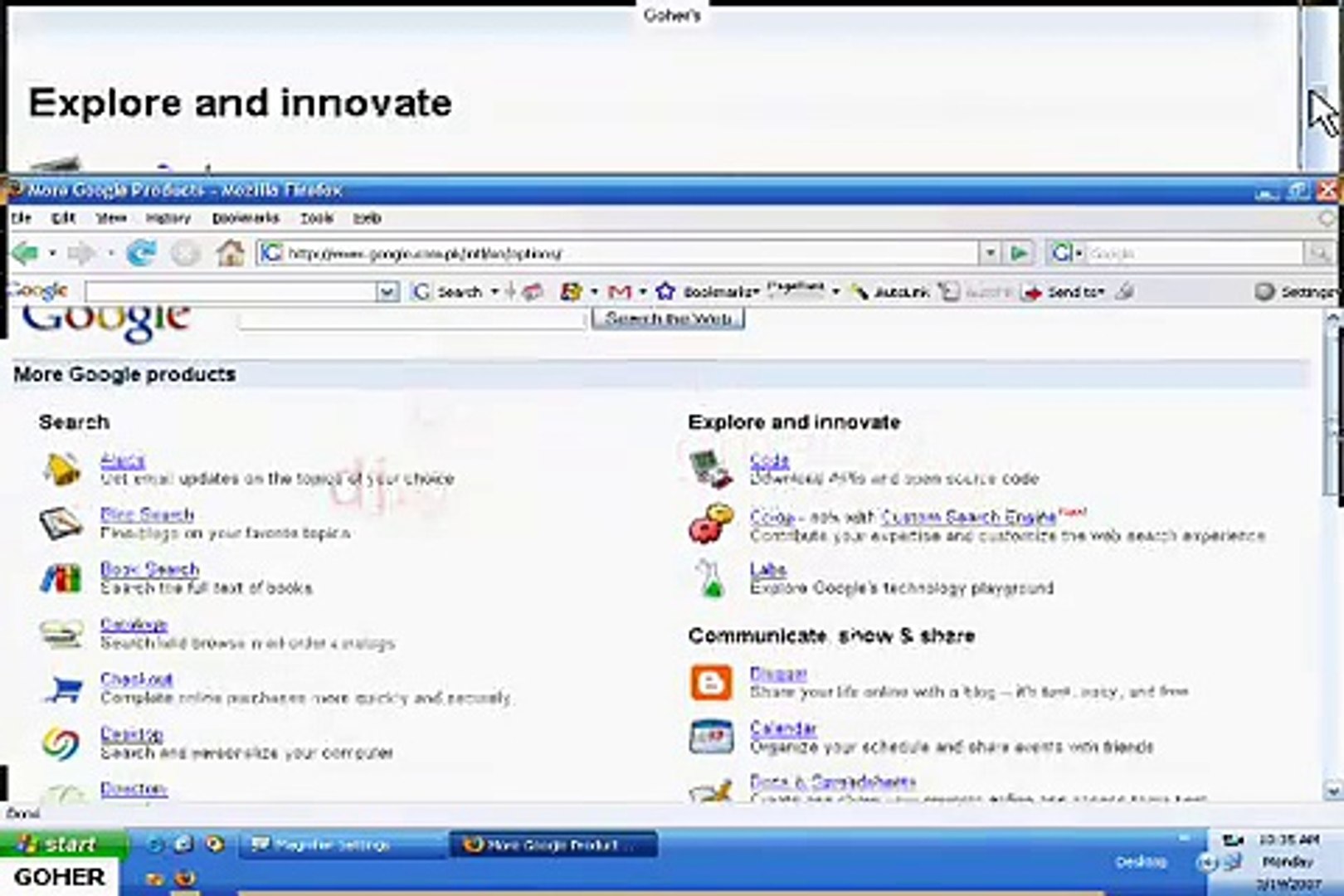The image size is (1344, 896).
Task: Open the Edit menu
Action: click(63, 218)
